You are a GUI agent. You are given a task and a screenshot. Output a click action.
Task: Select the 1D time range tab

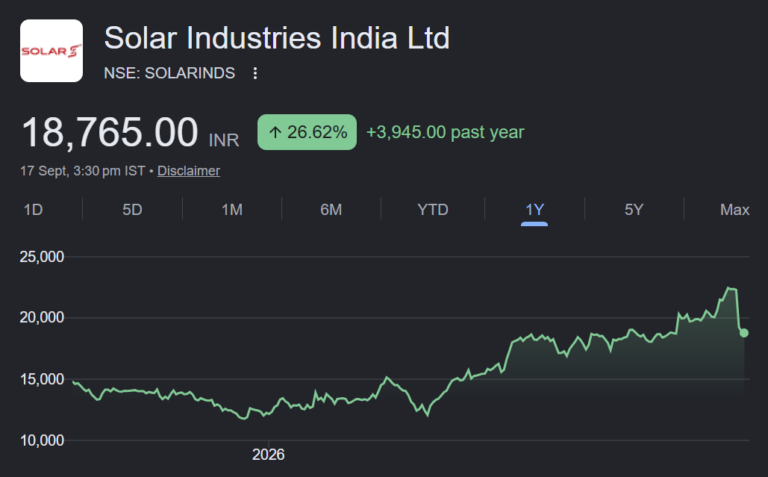pos(33,210)
